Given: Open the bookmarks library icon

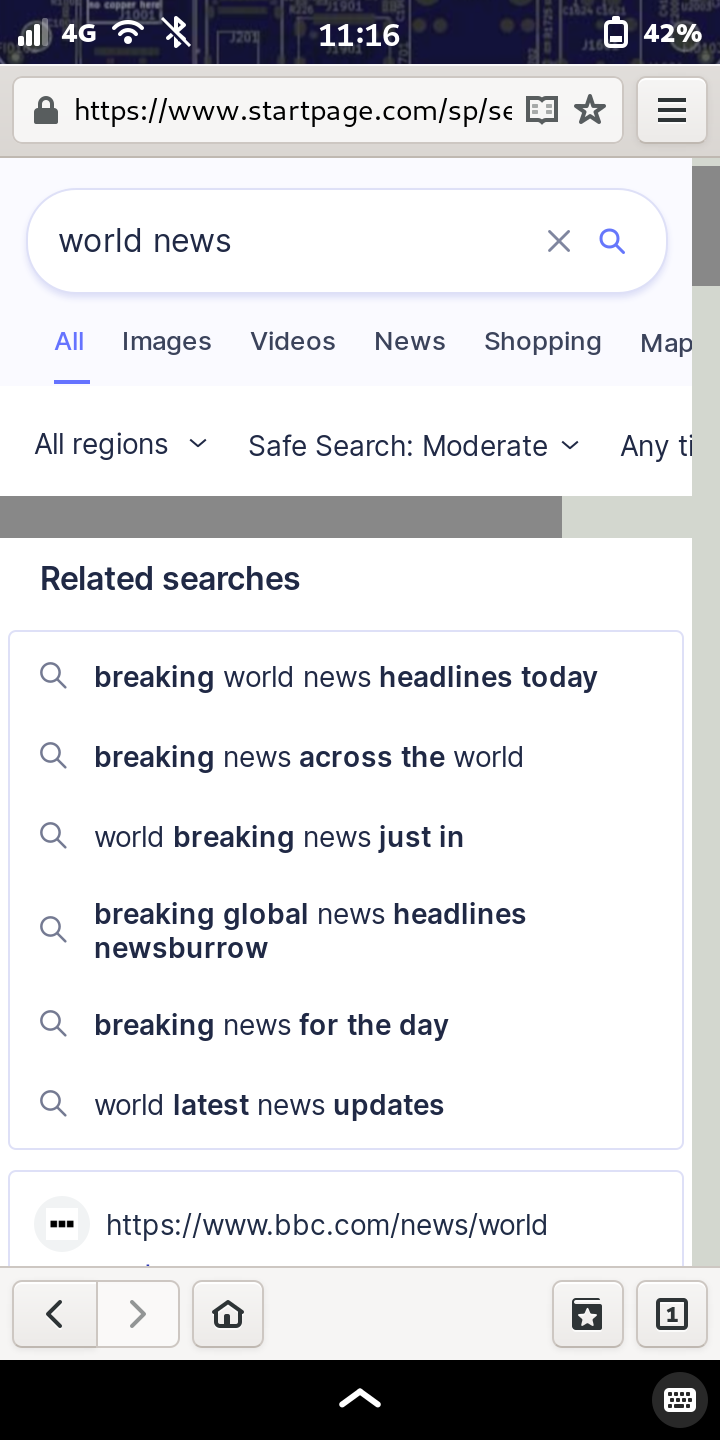Looking at the screenshot, I should (x=588, y=1314).
